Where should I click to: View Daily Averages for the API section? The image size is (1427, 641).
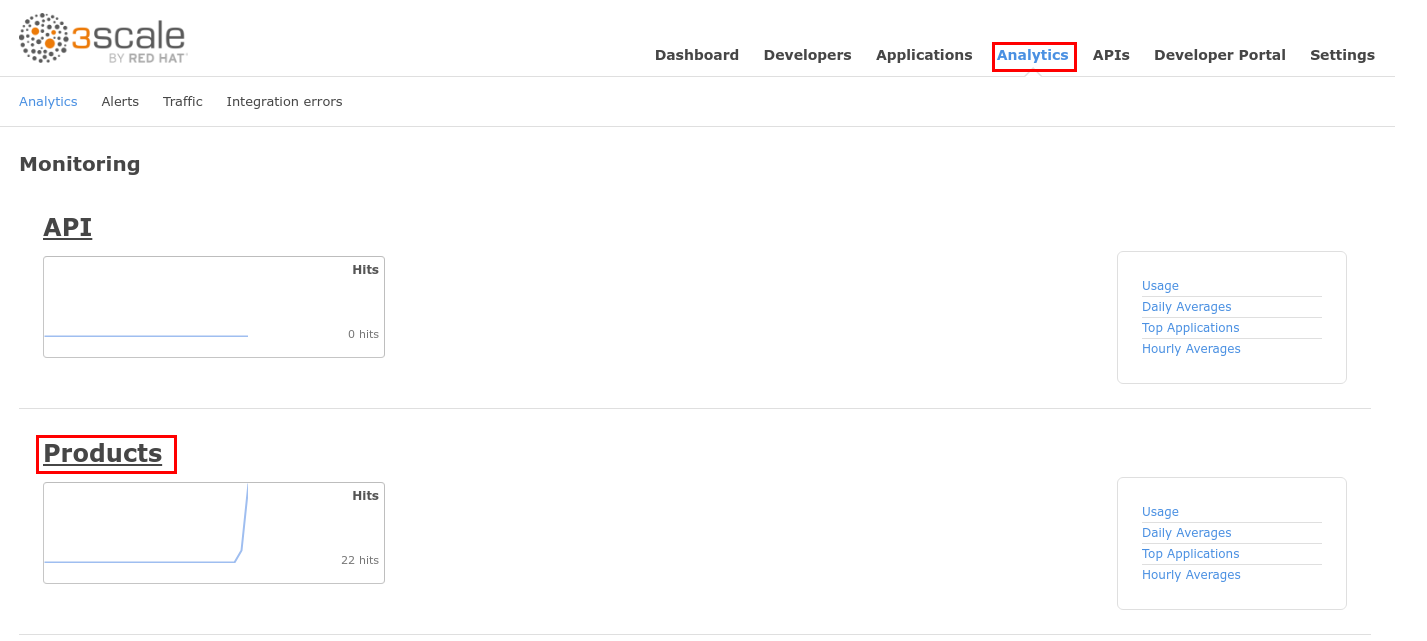[x=1186, y=307]
